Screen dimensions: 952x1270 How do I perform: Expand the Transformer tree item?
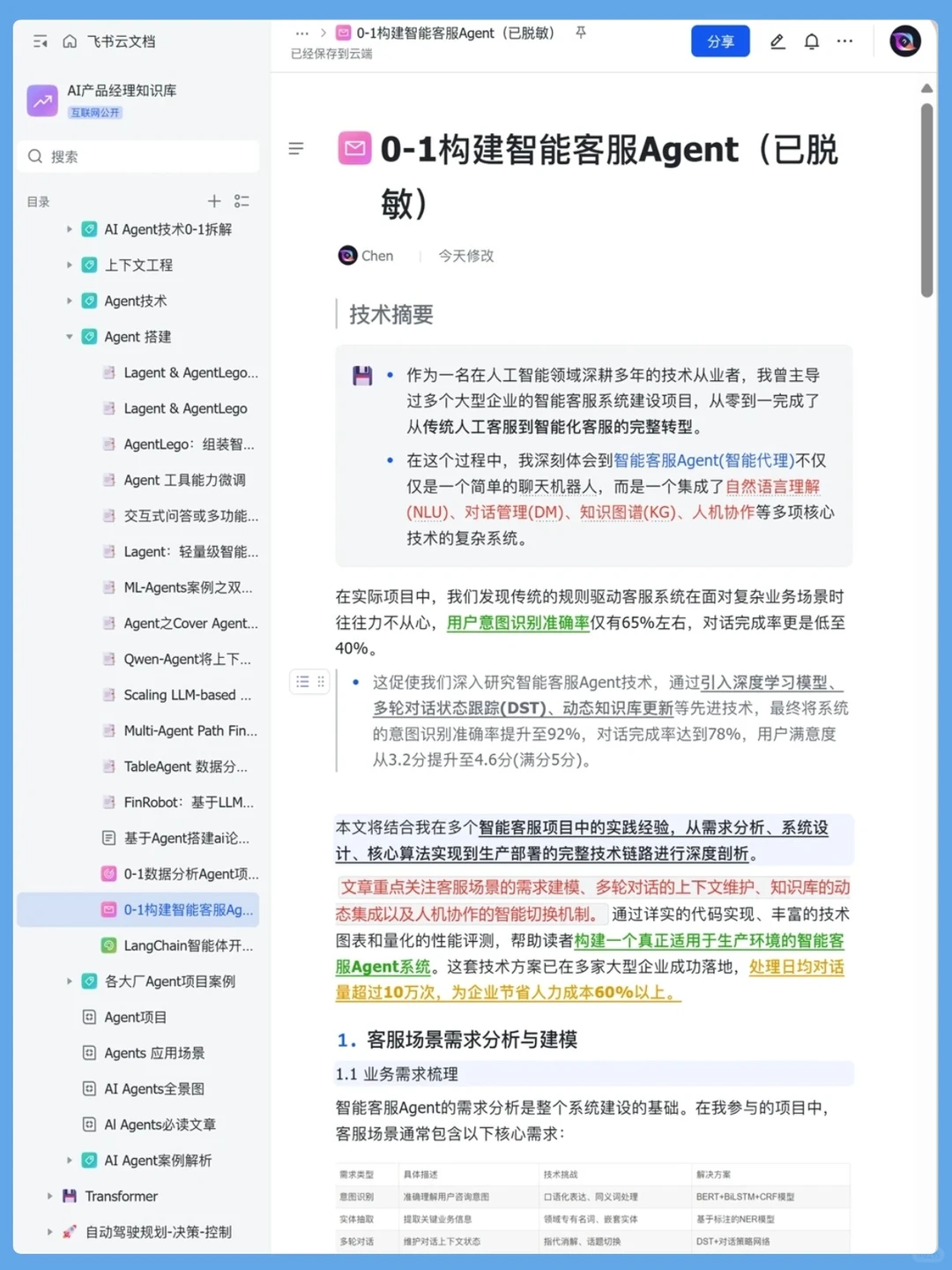tap(49, 1196)
